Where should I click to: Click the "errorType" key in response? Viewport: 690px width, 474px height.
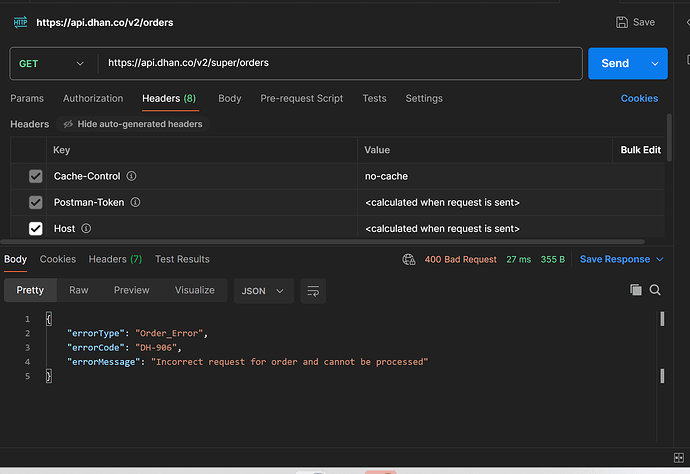[x=96, y=333]
